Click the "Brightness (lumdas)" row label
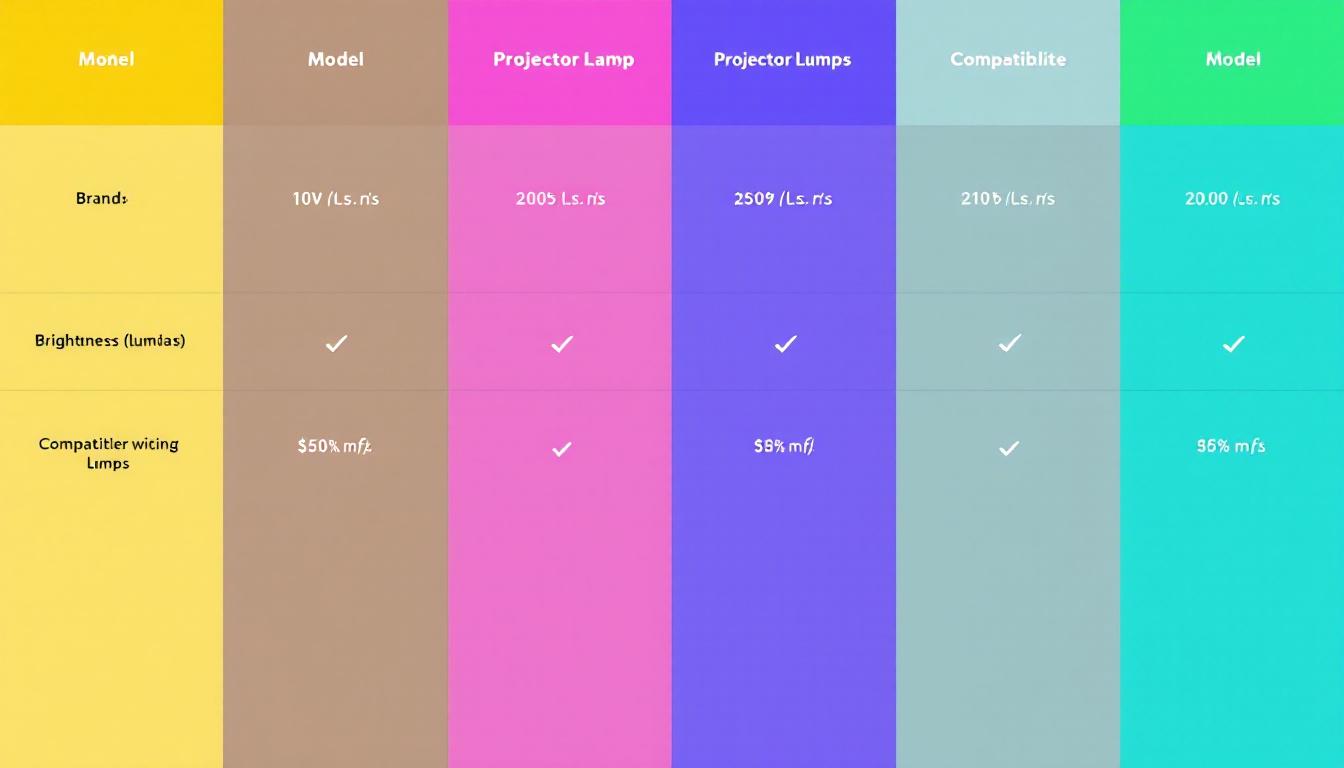The width and height of the screenshot is (1344, 768). 110,341
